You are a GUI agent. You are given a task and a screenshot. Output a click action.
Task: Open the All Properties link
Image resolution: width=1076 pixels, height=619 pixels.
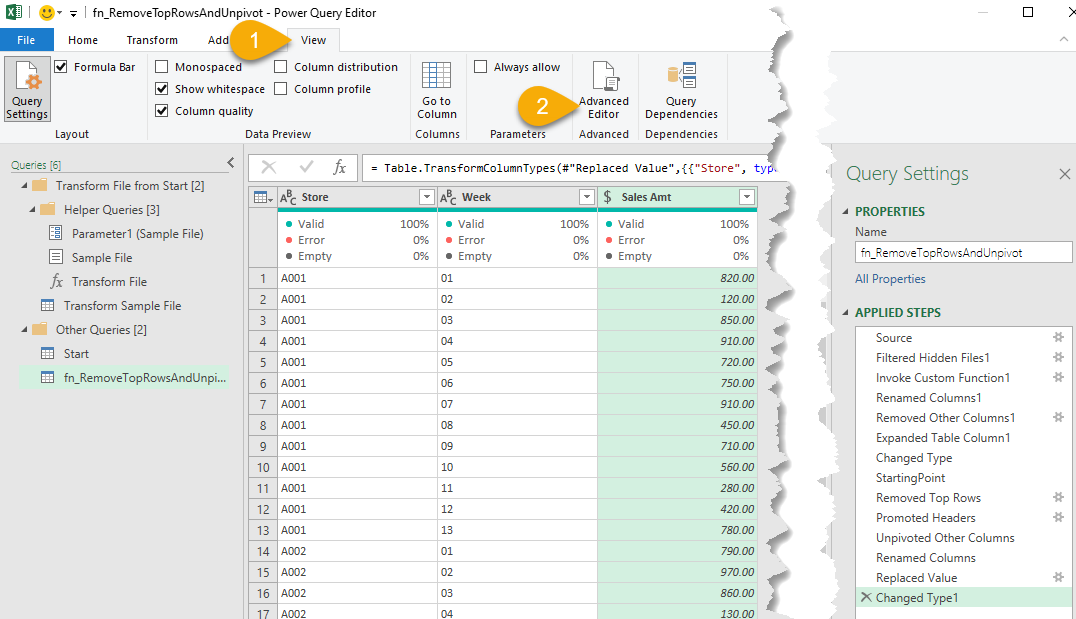(890, 279)
